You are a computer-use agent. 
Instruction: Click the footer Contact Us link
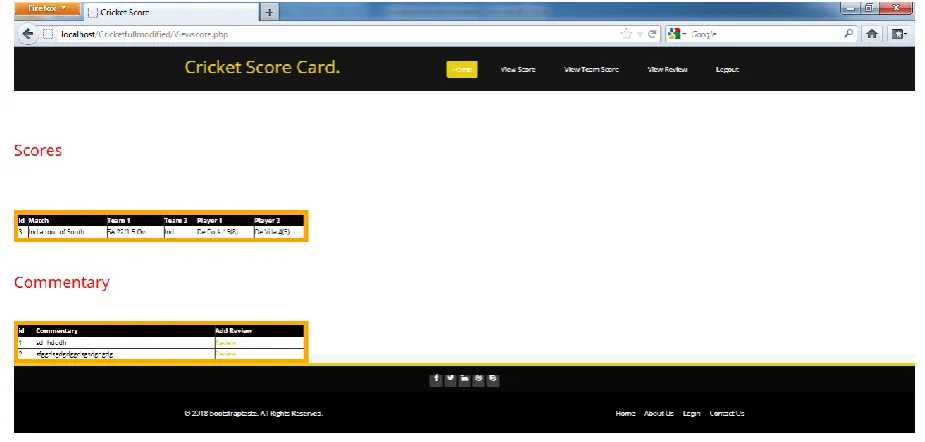(x=727, y=413)
